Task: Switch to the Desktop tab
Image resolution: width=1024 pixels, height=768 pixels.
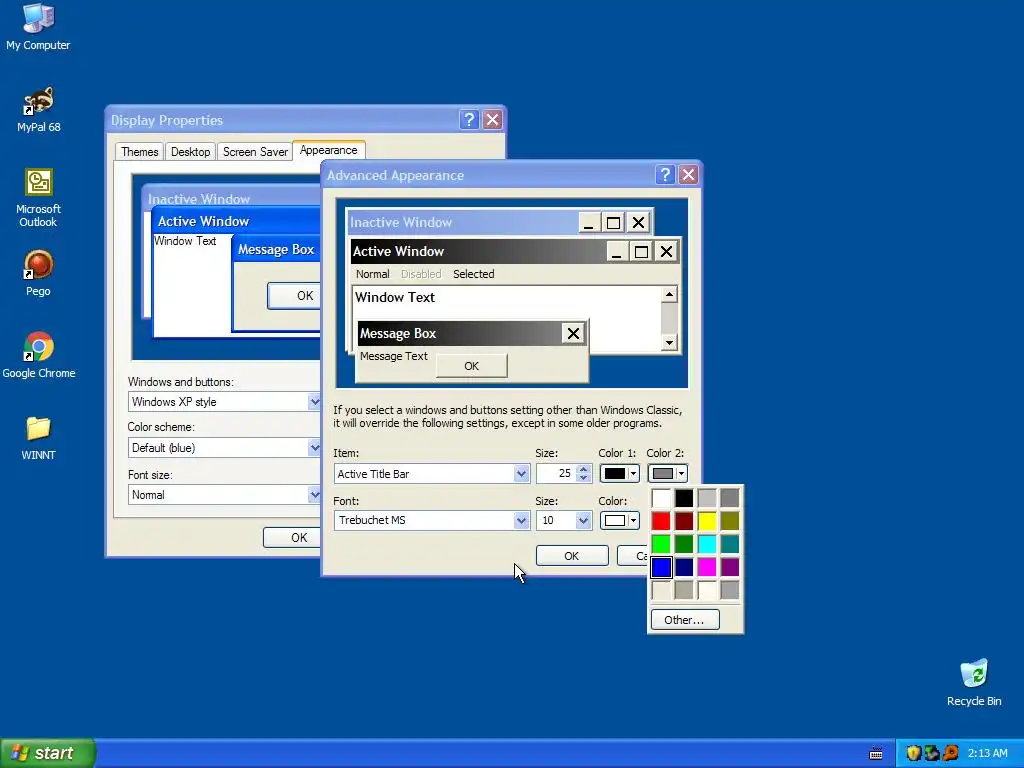Action: [x=190, y=152]
